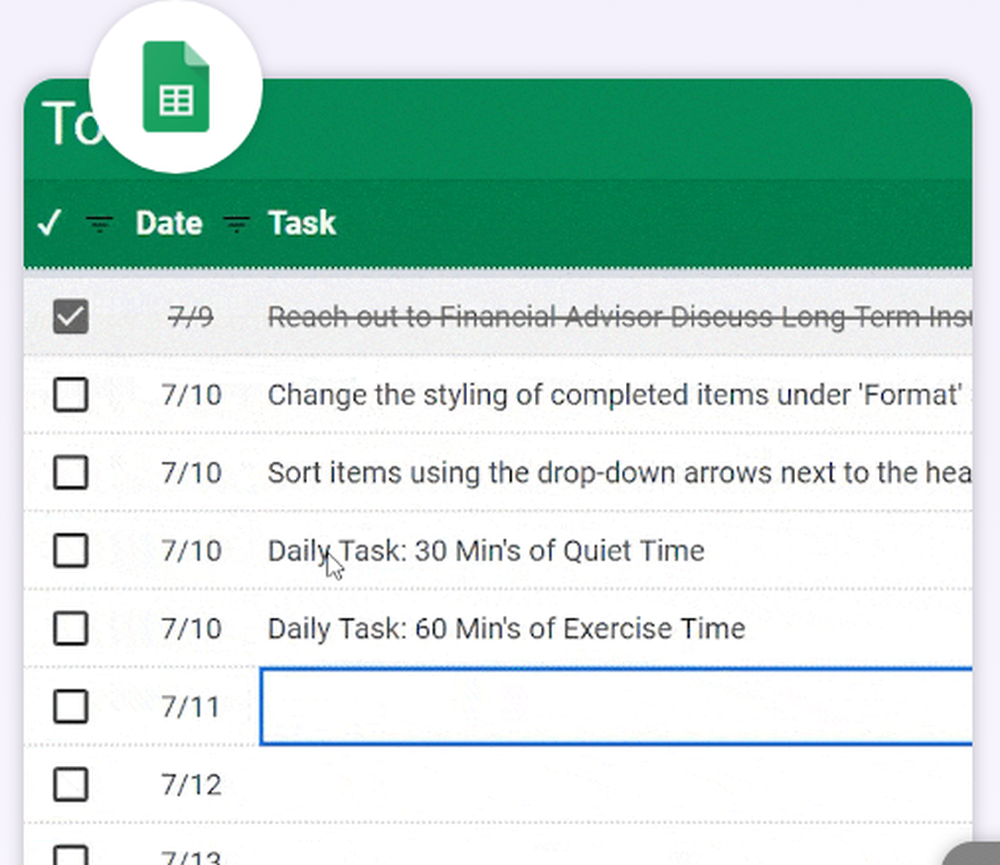Viewport: 1000px width, 865px height.
Task: Click the struck-through 7/9 date cell
Action: (x=190, y=318)
